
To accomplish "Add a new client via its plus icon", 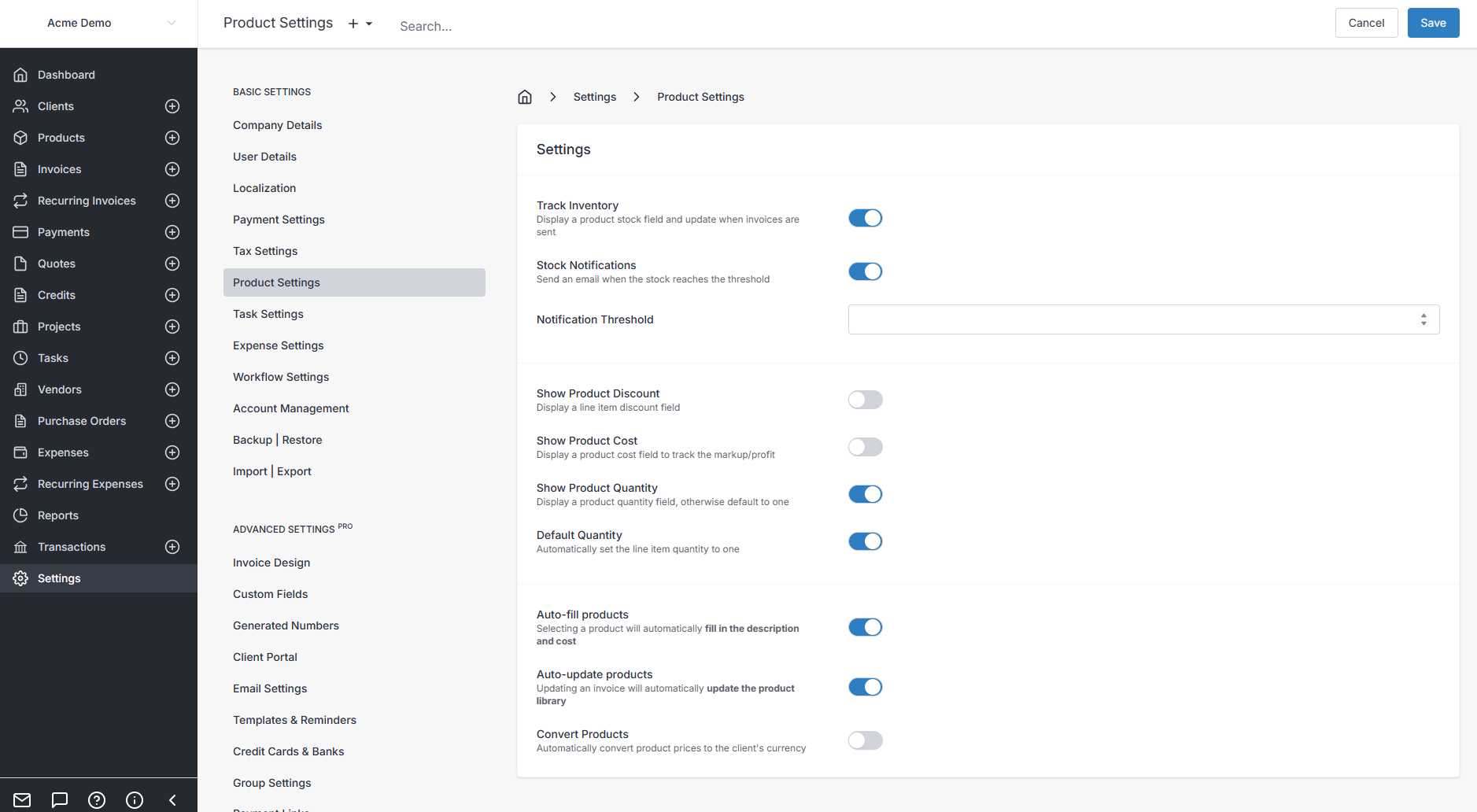I will [x=172, y=105].
